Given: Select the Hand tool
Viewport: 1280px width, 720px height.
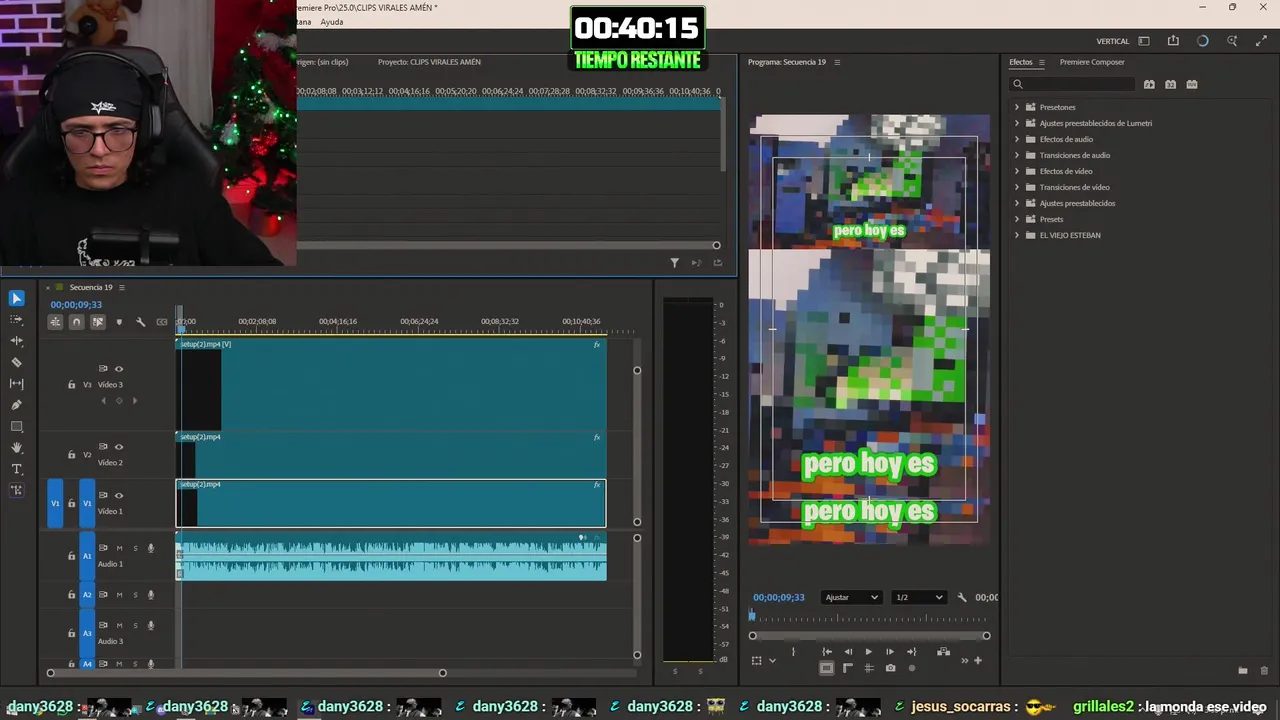Looking at the screenshot, I should 16,448.
